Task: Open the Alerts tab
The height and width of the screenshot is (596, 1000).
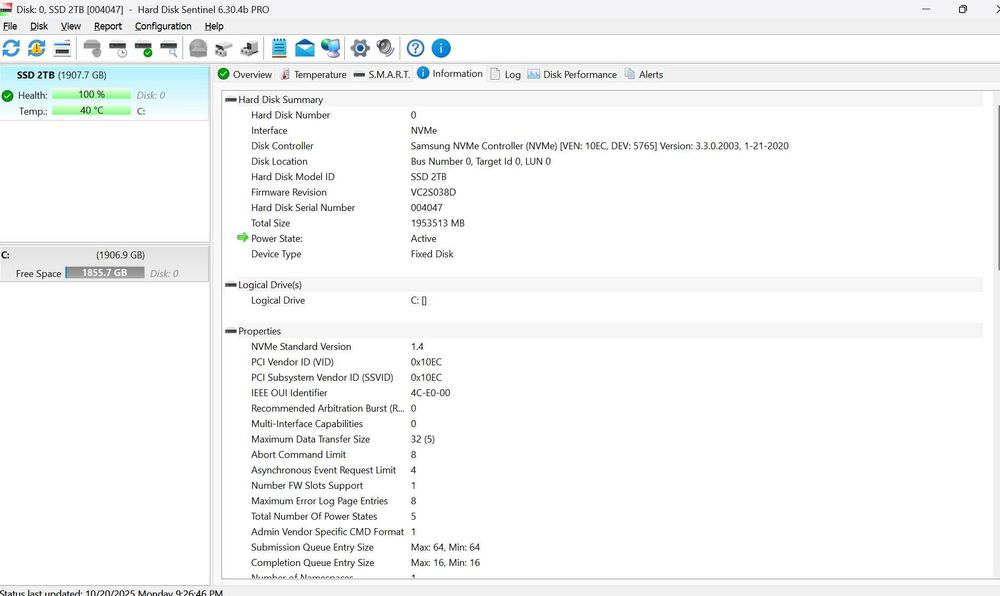Action: (644, 74)
